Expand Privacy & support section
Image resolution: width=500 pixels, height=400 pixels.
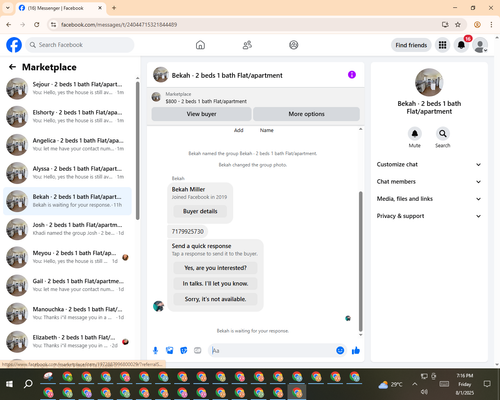click(429, 216)
